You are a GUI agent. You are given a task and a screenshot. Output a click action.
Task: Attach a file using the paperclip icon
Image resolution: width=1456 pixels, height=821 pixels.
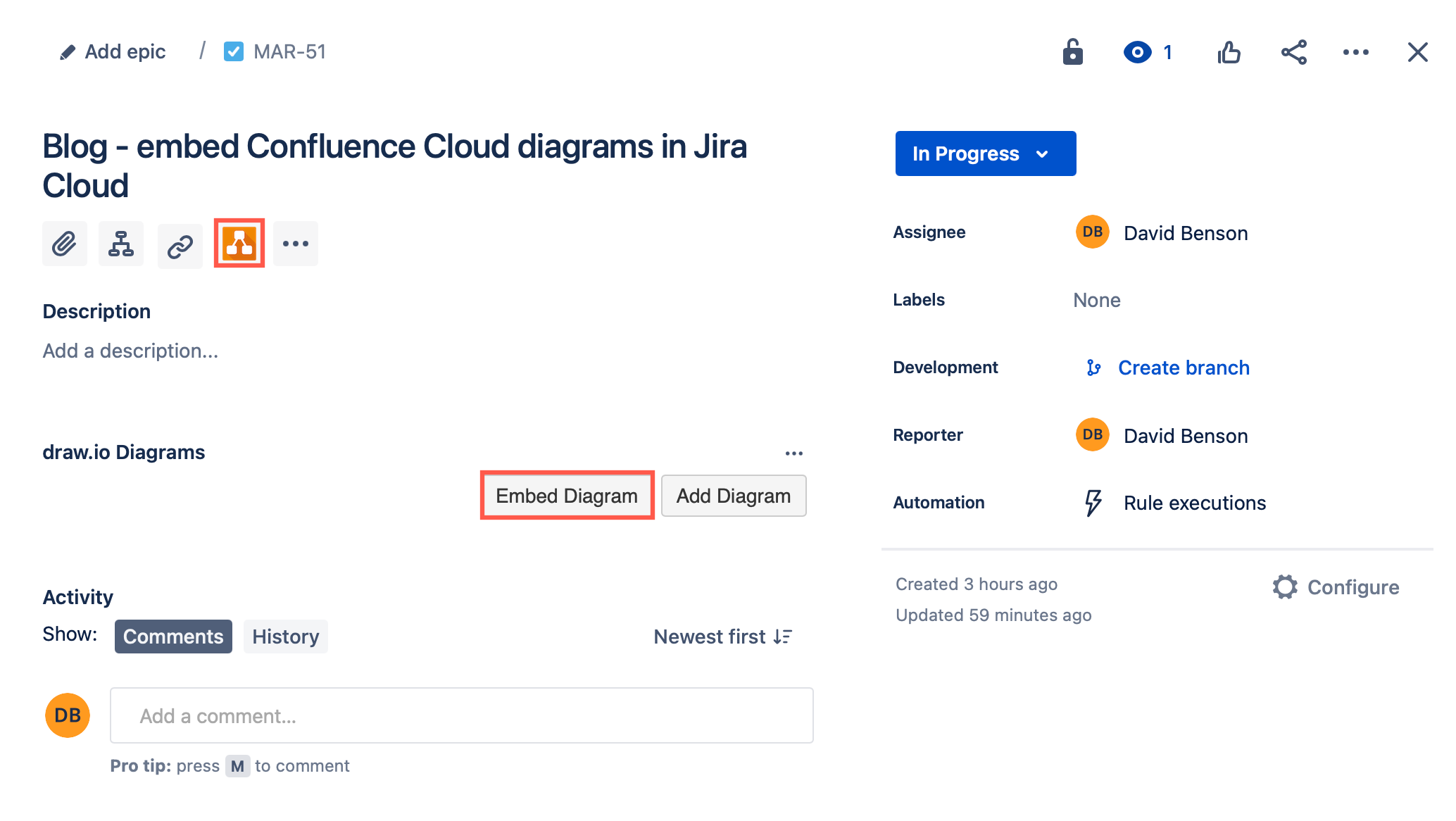tap(64, 244)
